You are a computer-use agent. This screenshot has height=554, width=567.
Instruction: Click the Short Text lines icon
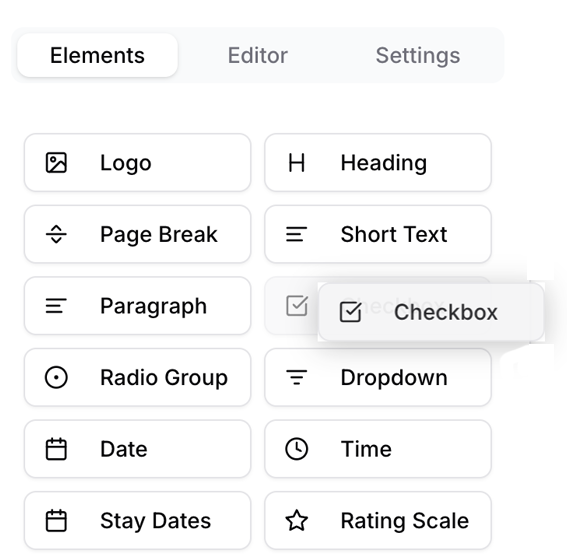pyautogui.click(x=297, y=234)
